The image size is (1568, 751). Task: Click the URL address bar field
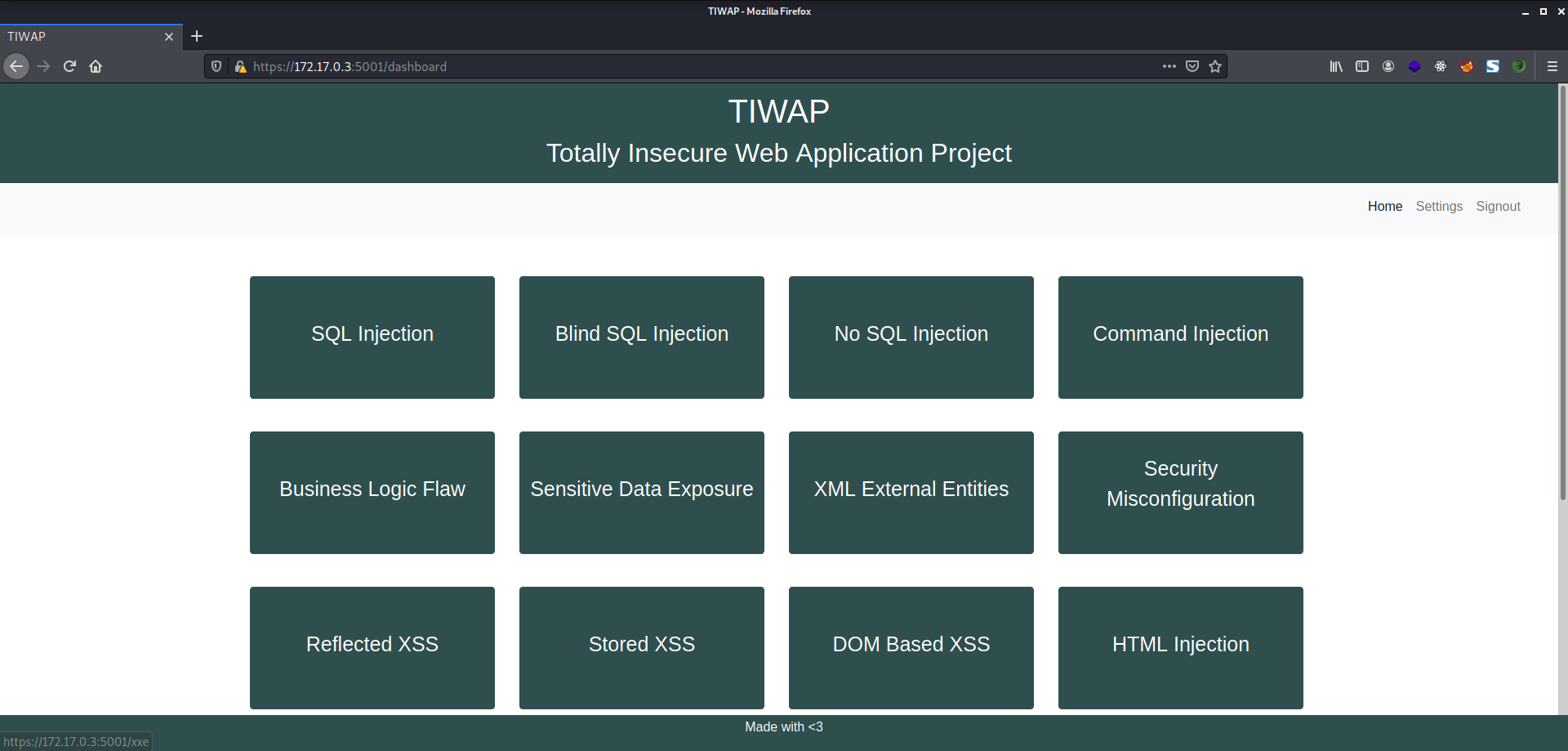(x=694, y=66)
